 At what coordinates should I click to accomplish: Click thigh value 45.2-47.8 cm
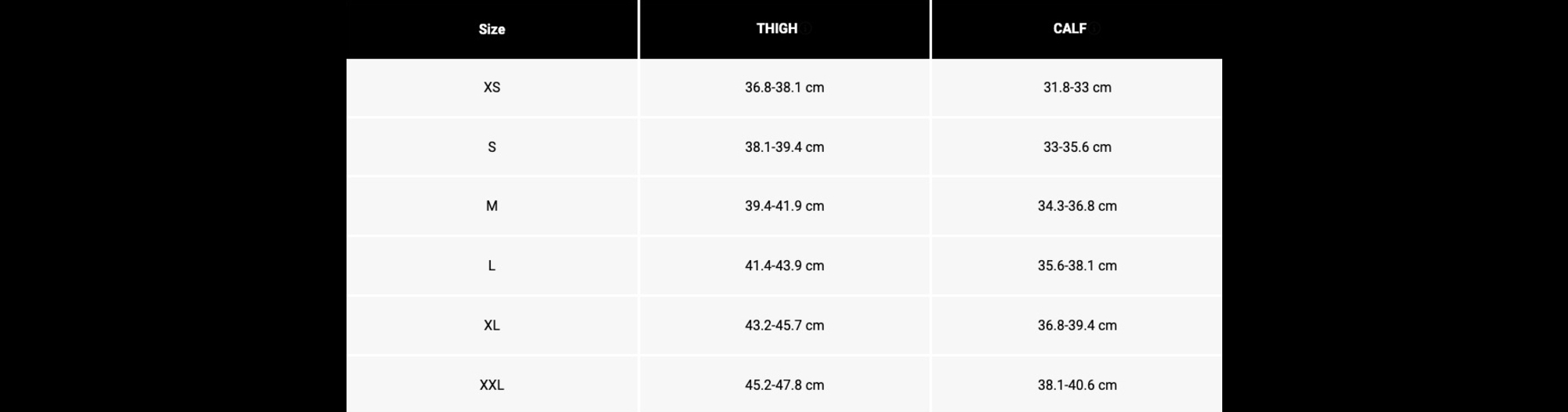(x=784, y=385)
